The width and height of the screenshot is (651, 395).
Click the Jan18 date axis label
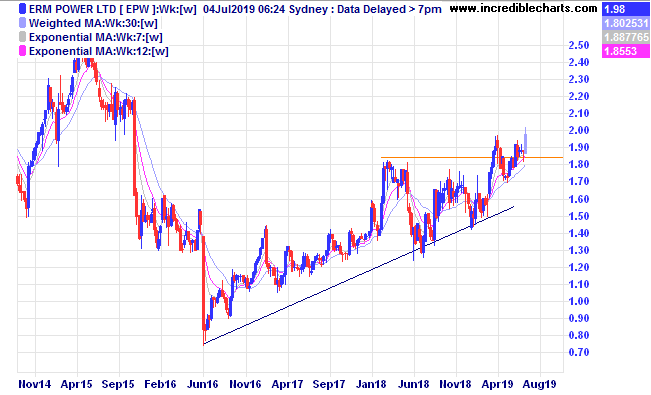click(x=372, y=384)
